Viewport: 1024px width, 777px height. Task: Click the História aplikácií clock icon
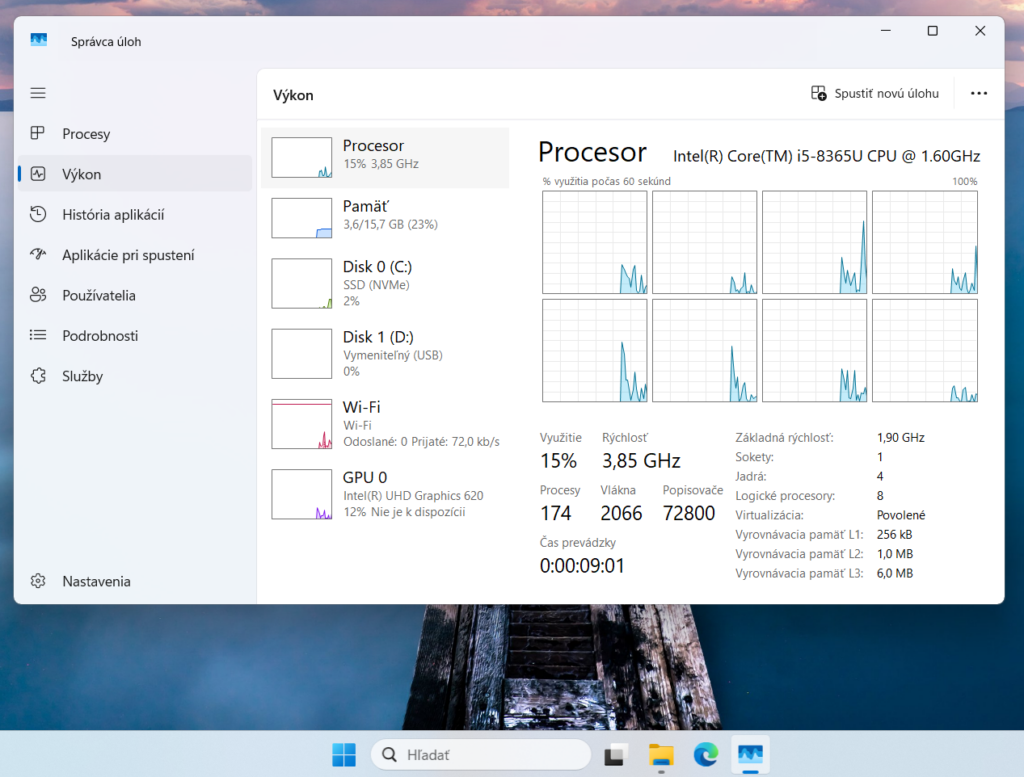pyautogui.click(x=38, y=214)
